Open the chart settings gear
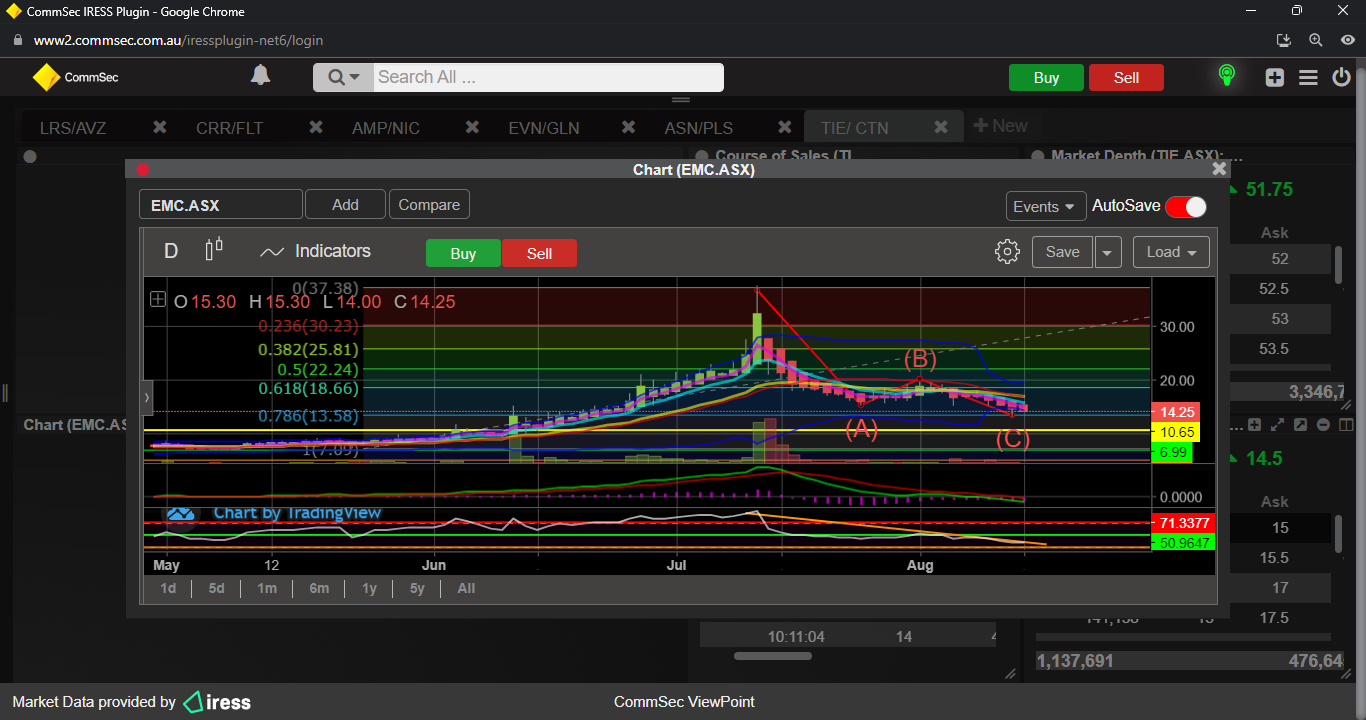Screen dimensions: 1366x720 click(x=1007, y=252)
